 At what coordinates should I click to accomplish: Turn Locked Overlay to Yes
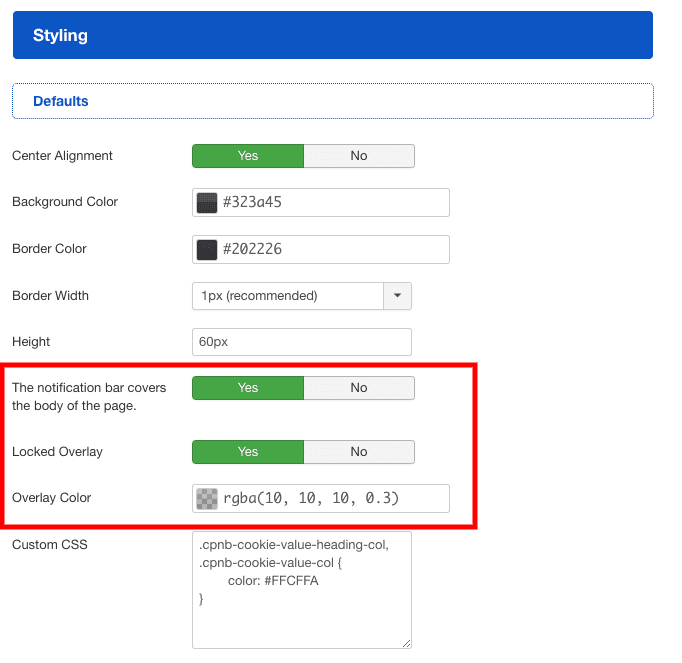point(248,452)
